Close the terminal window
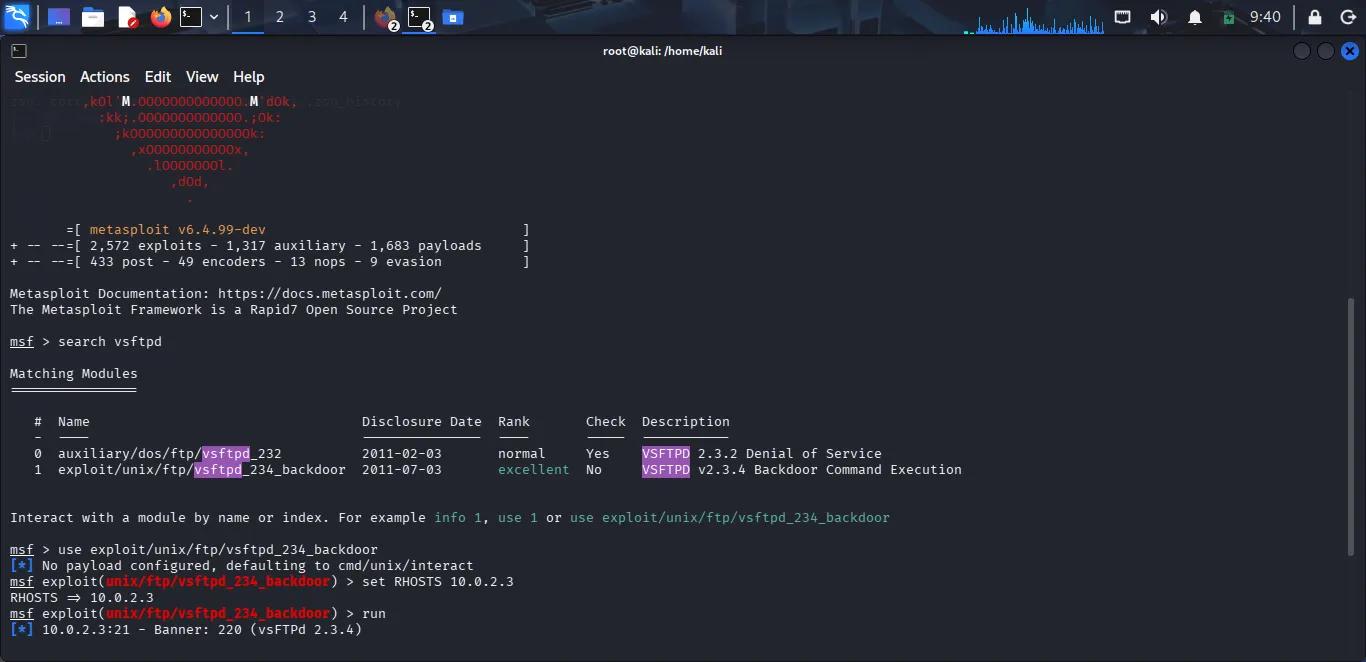Viewport: 1366px width, 662px height. pyautogui.click(x=1350, y=51)
